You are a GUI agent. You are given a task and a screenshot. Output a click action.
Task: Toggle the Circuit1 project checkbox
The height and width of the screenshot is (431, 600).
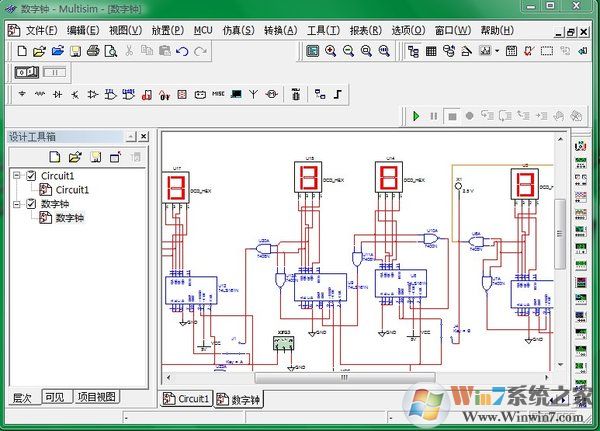coord(31,176)
